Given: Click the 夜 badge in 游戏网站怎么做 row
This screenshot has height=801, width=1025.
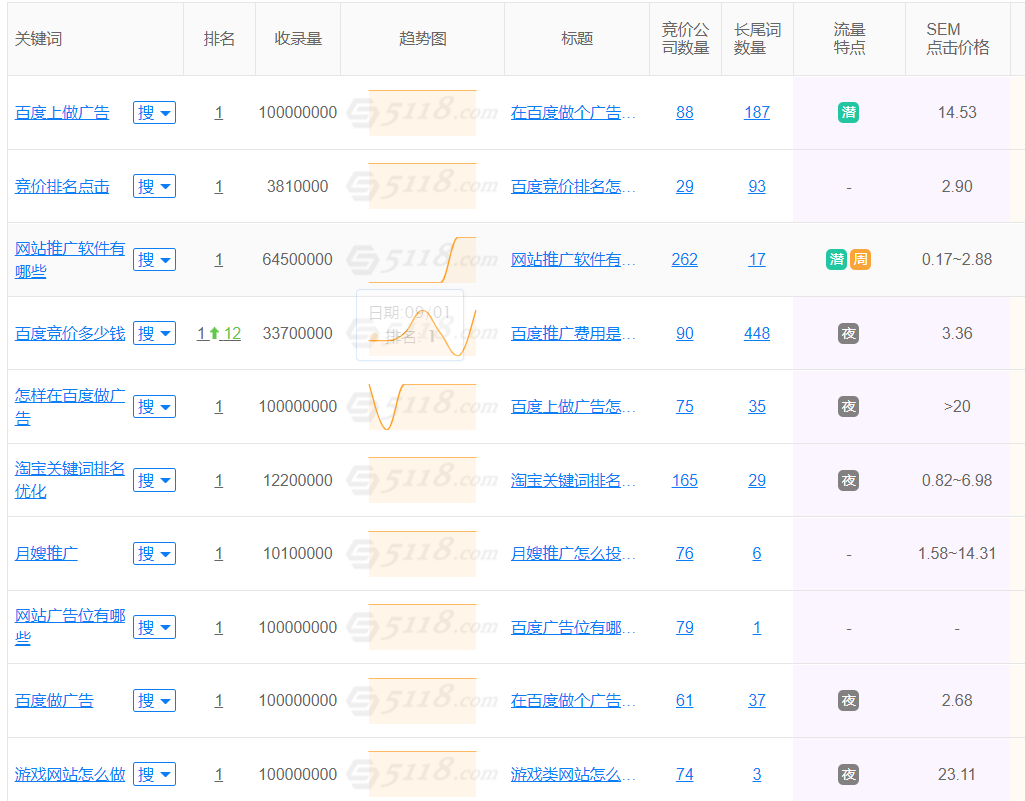Looking at the screenshot, I should point(848,775).
